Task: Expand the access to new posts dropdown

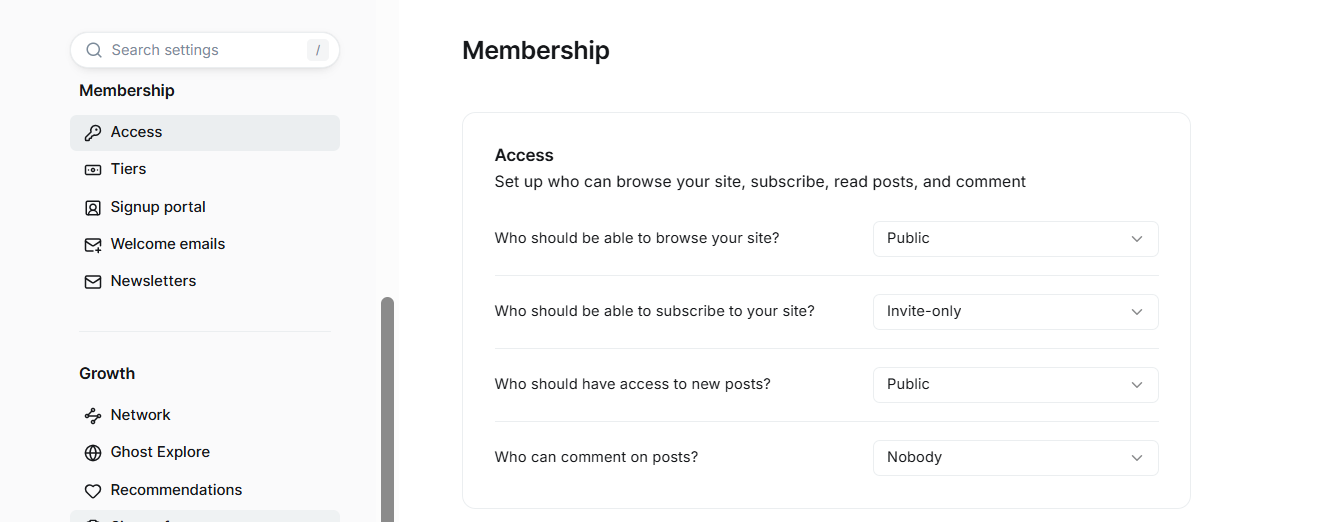Action: [1015, 385]
